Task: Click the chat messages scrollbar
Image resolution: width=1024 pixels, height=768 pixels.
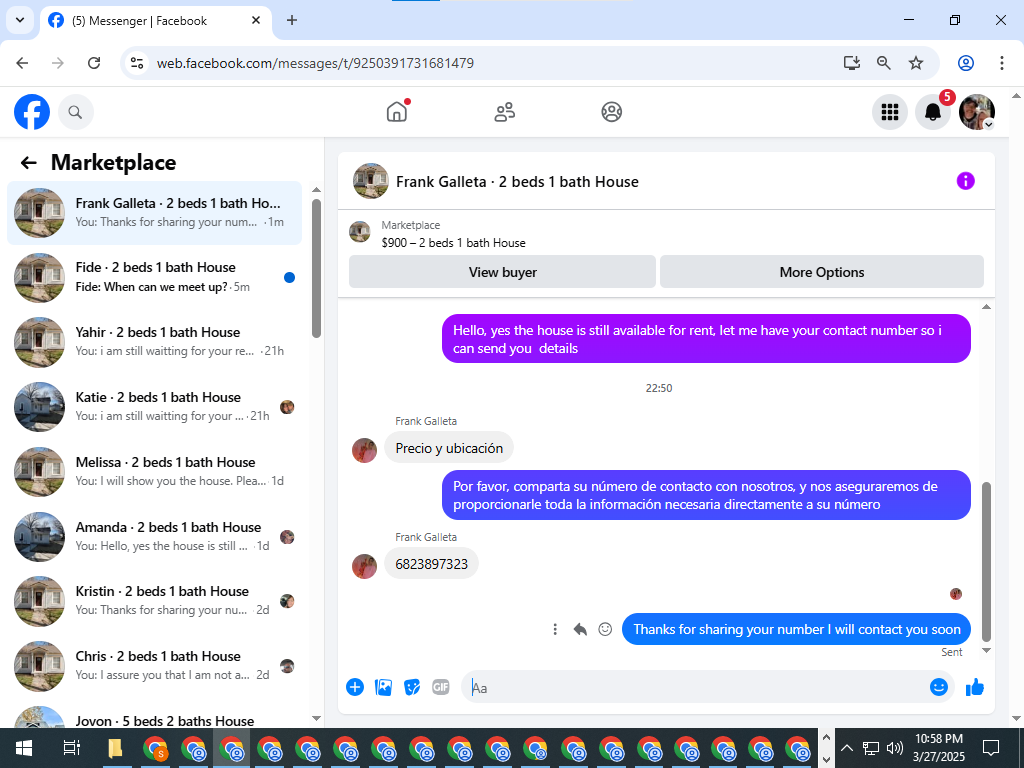Action: point(986,562)
